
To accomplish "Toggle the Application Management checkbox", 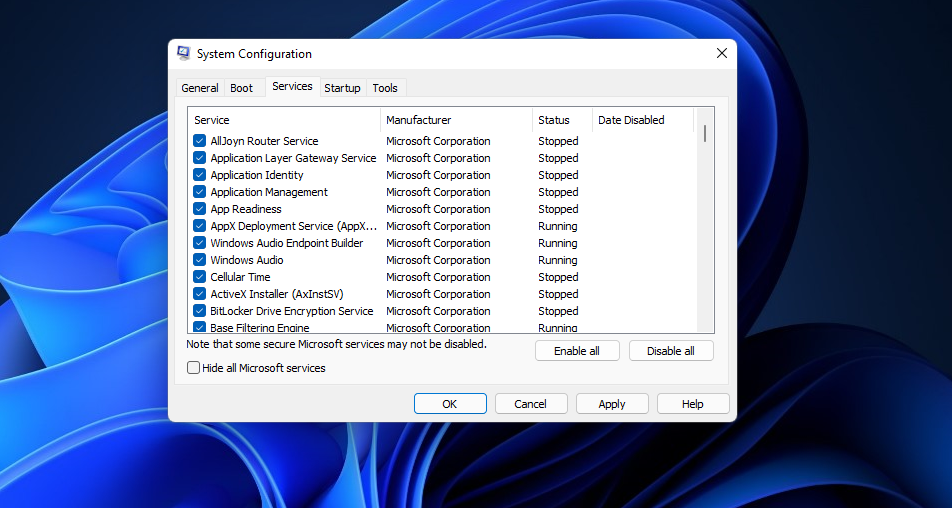I will point(200,192).
